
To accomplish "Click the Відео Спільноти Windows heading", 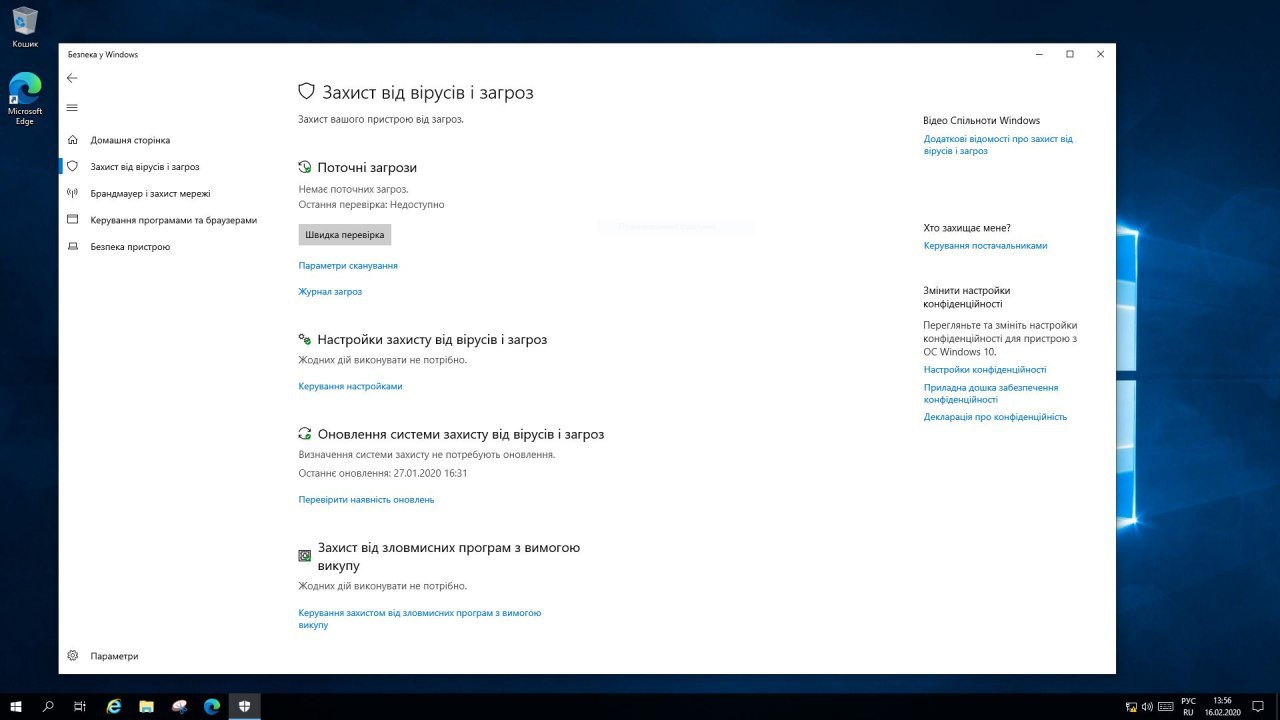I will [x=982, y=121].
